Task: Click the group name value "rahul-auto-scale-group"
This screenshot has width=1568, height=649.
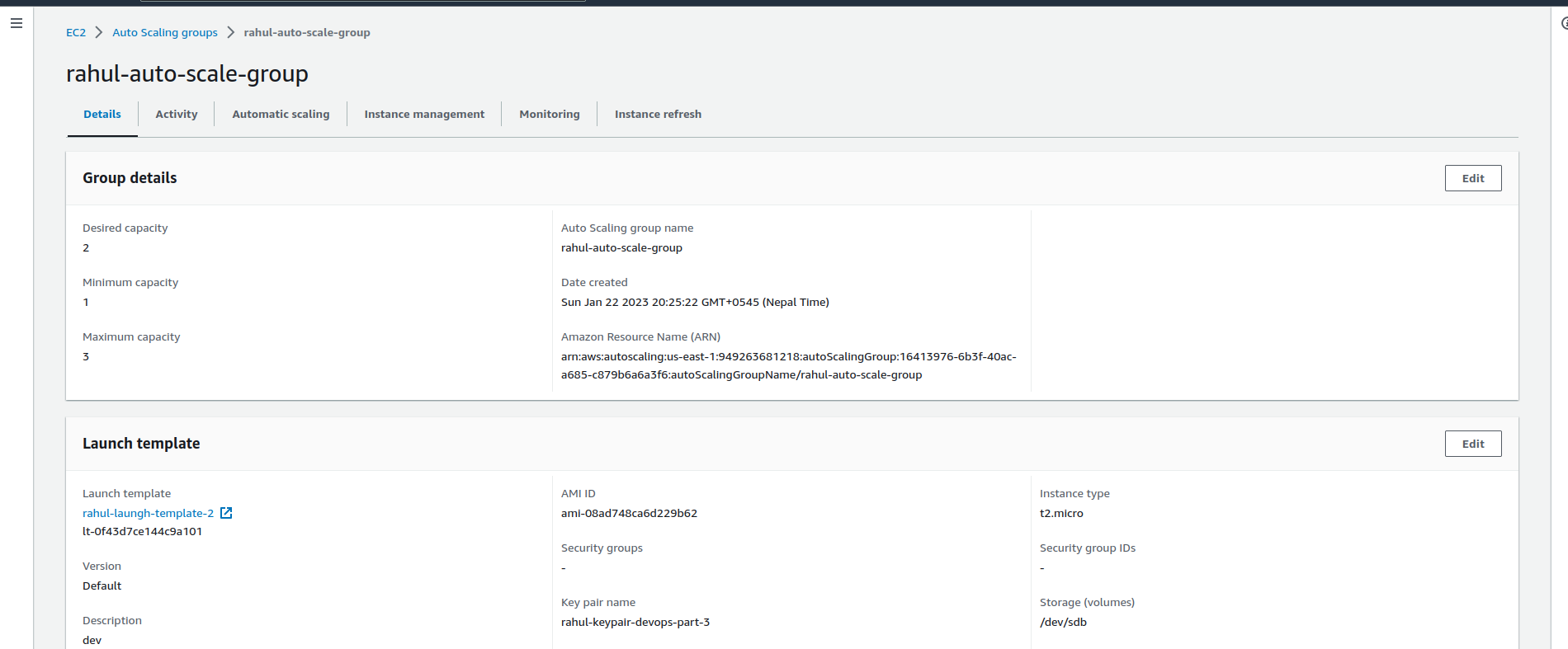Action: (x=621, y=247)
